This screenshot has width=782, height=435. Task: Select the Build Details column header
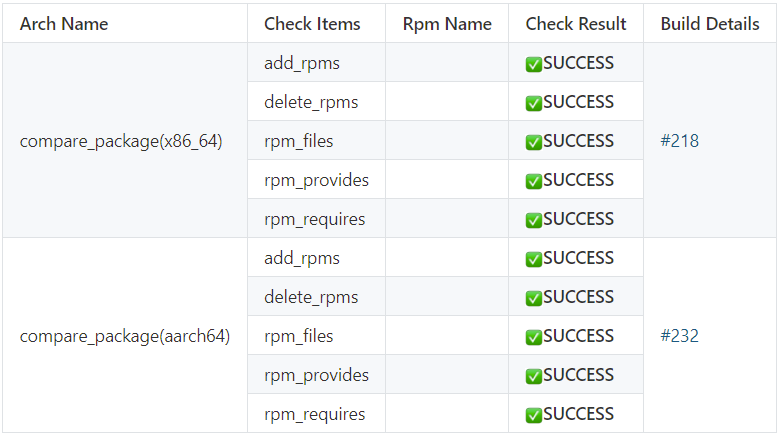coord(710,24)
